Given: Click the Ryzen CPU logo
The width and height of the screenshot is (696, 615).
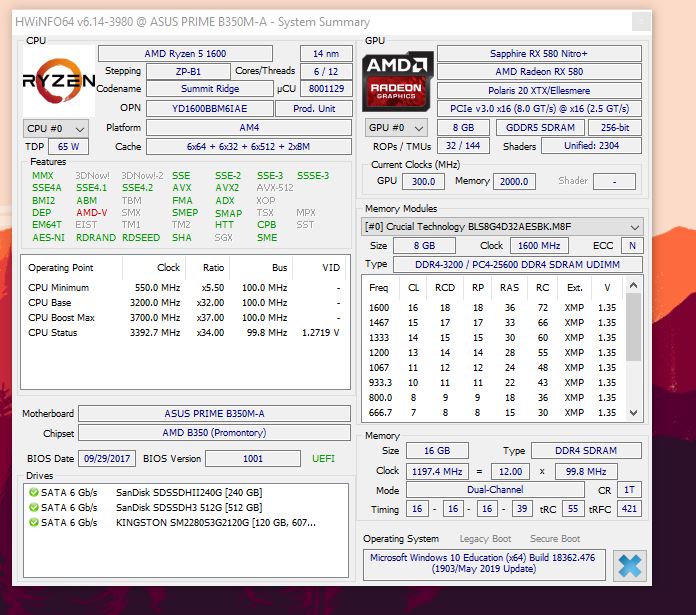Looking at the screenshot, I should pyautogui.click(x=59, y=81).
